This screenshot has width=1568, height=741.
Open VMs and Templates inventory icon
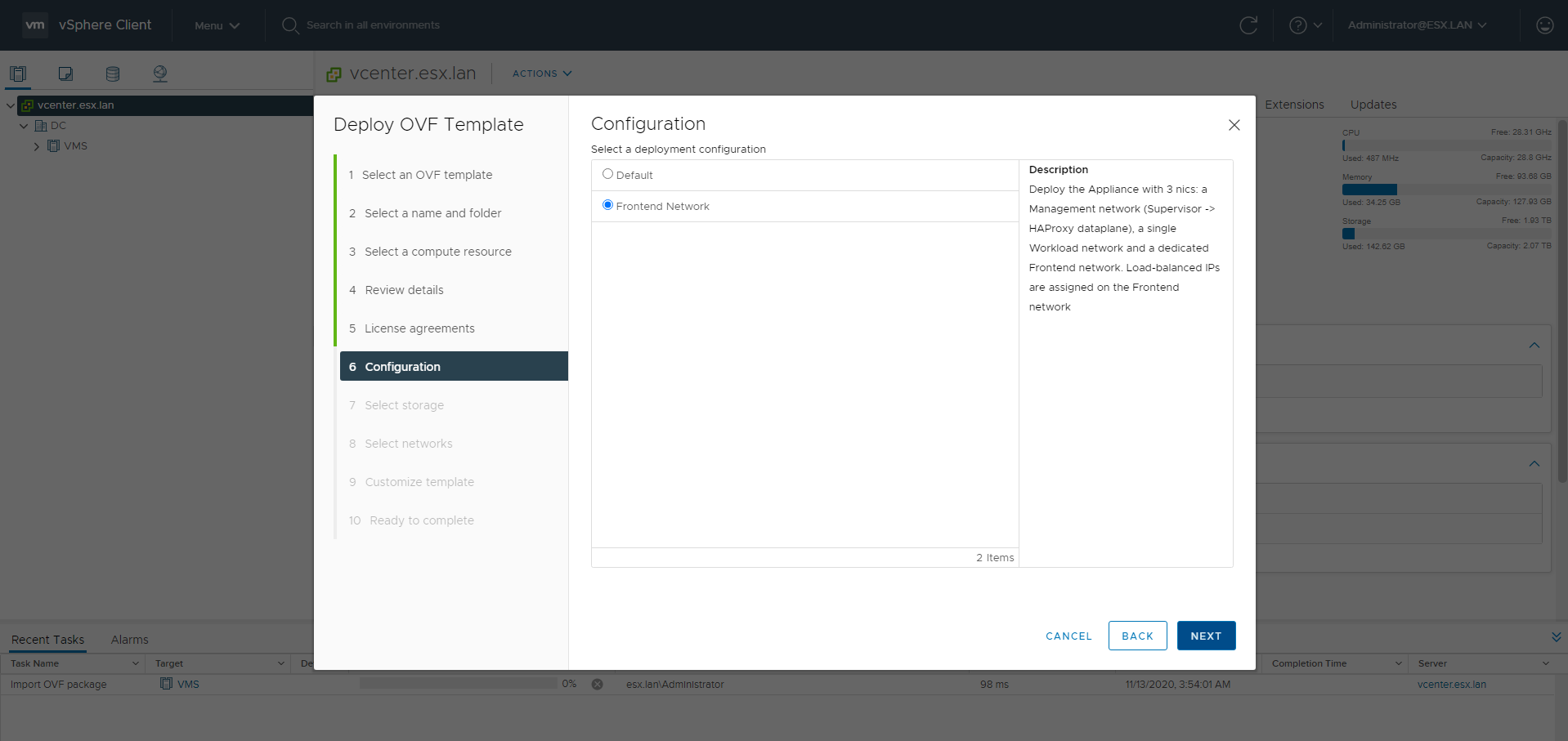coord(65,74)
